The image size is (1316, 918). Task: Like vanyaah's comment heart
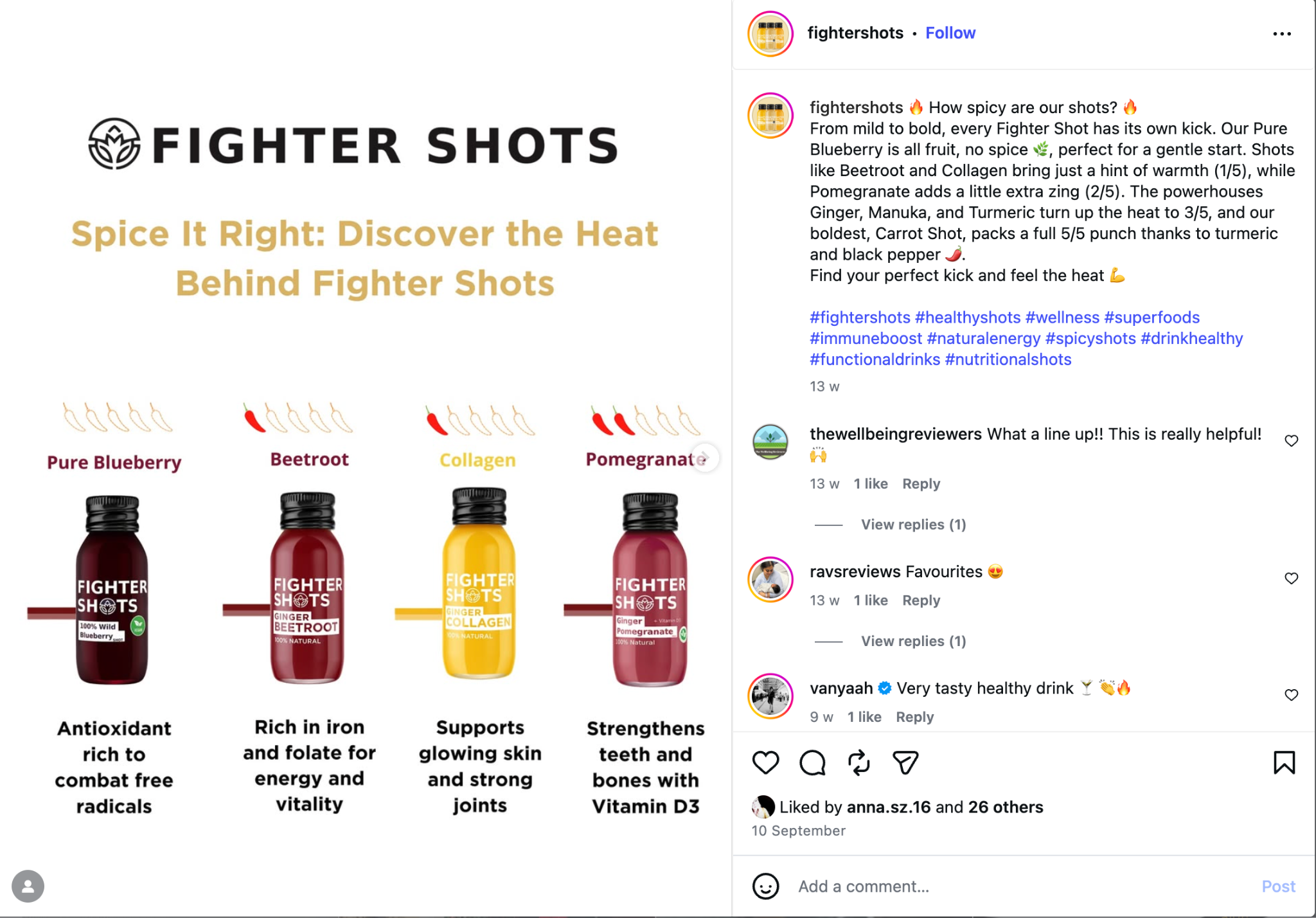(1291, 694)
